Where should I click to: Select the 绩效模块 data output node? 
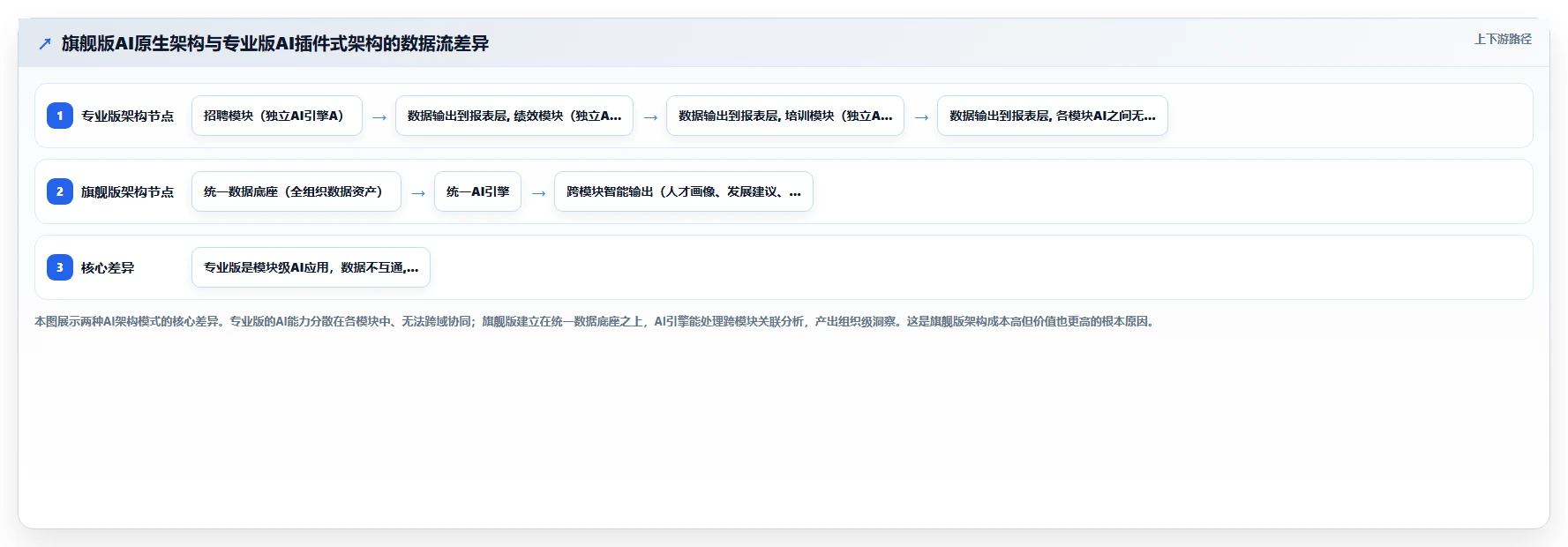(514, 116)
